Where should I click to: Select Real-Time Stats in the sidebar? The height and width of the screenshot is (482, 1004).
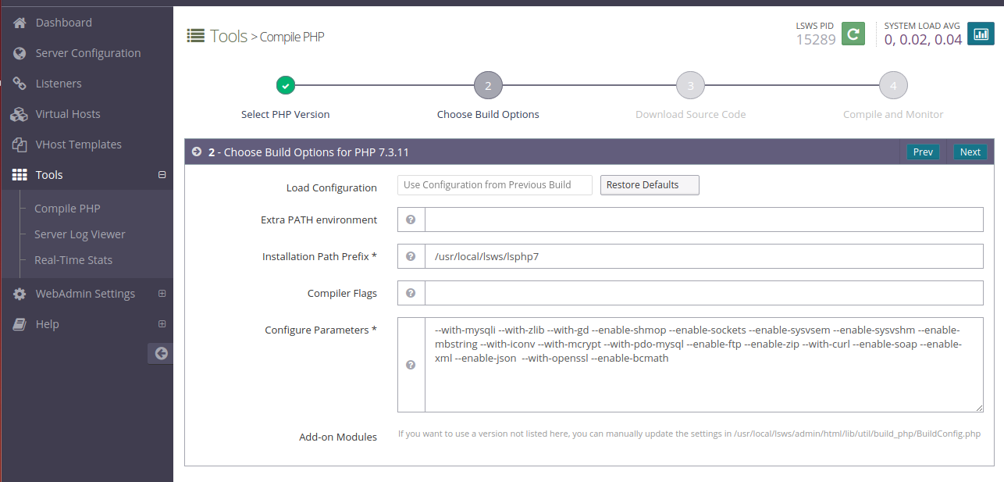click(73, 260)
